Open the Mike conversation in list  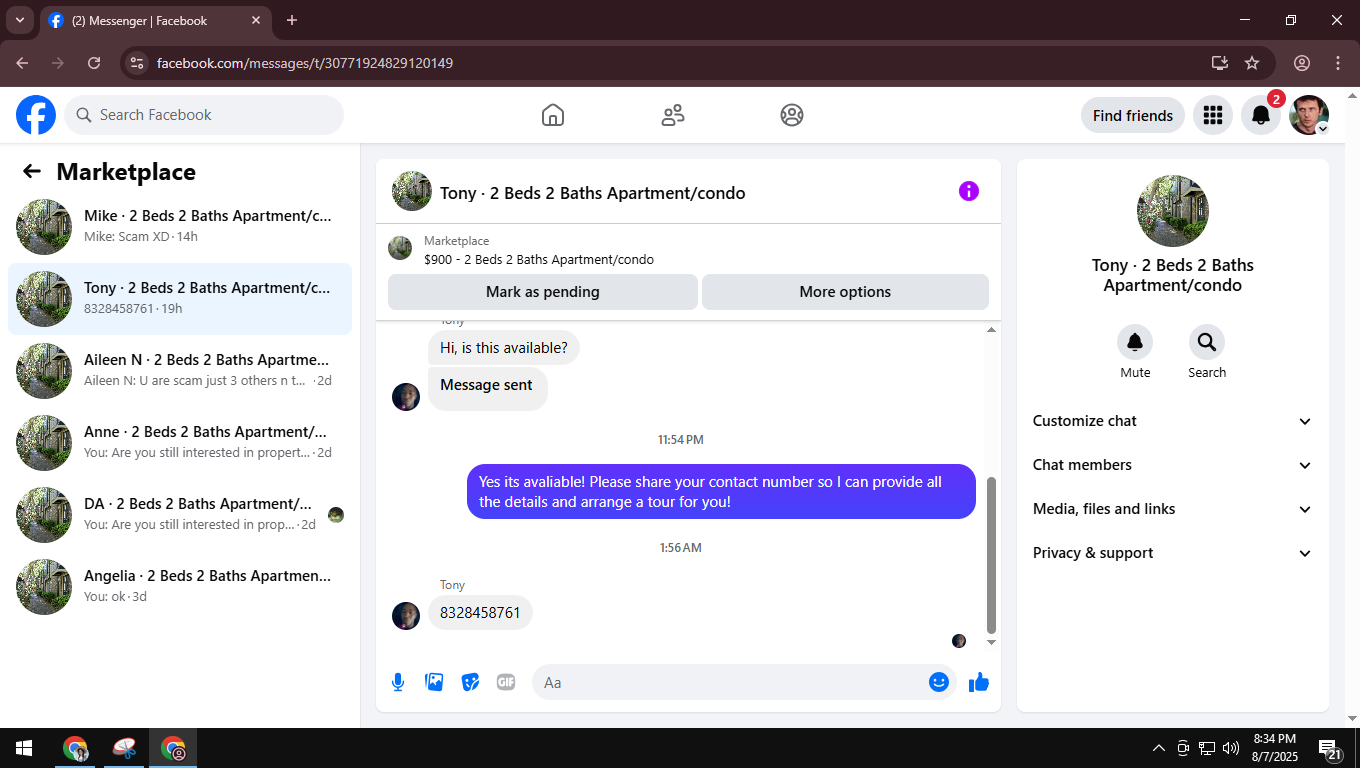pos(180,227)
